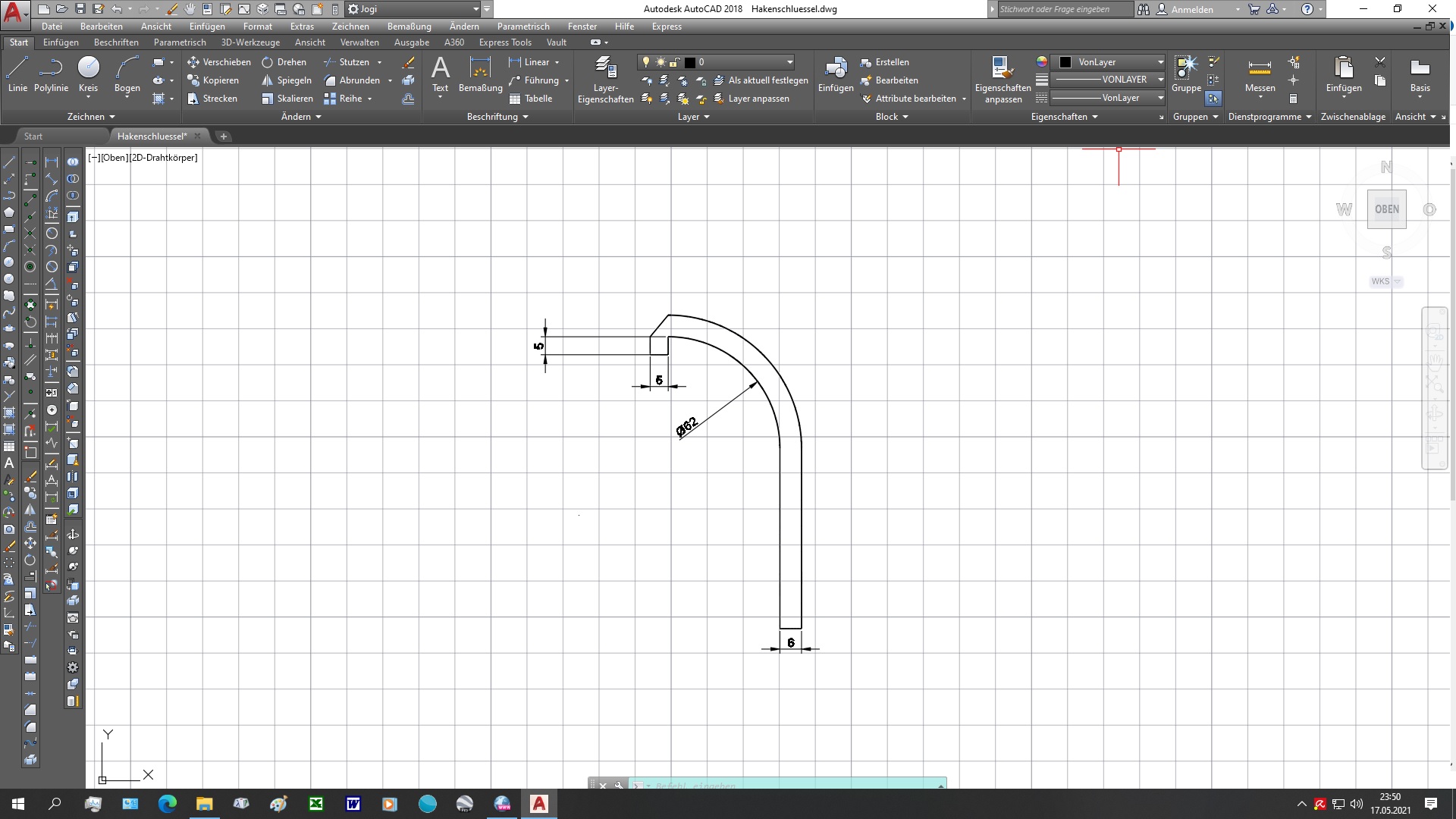Click the command line input field
The width and height of the screenshot is (1456, 819).
(x=789, y=785)
